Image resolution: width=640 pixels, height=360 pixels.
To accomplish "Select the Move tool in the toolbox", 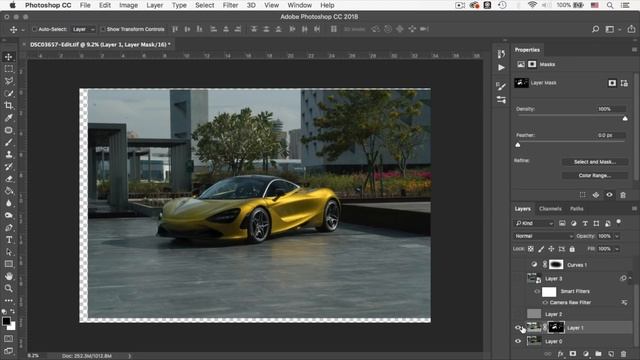I will point(9,57).
